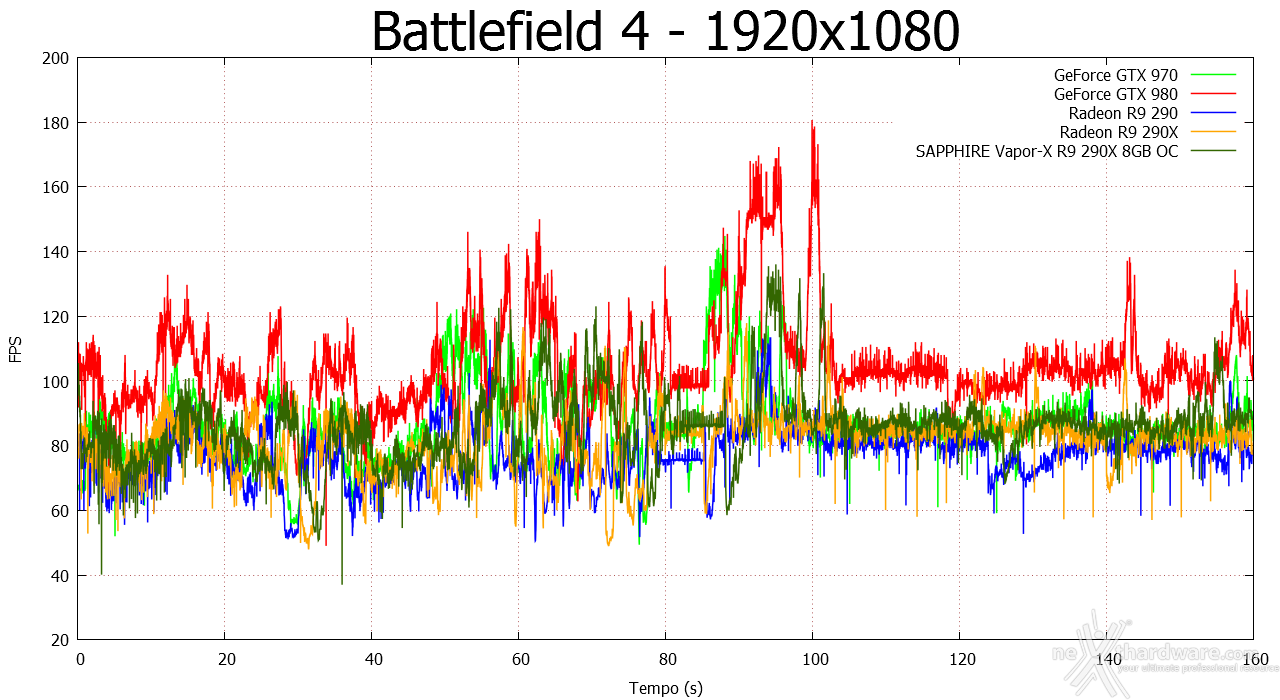Click the 80 x-axis tick value at bottom
Viewport: 1280px width, 700px height.
[666, 660]
